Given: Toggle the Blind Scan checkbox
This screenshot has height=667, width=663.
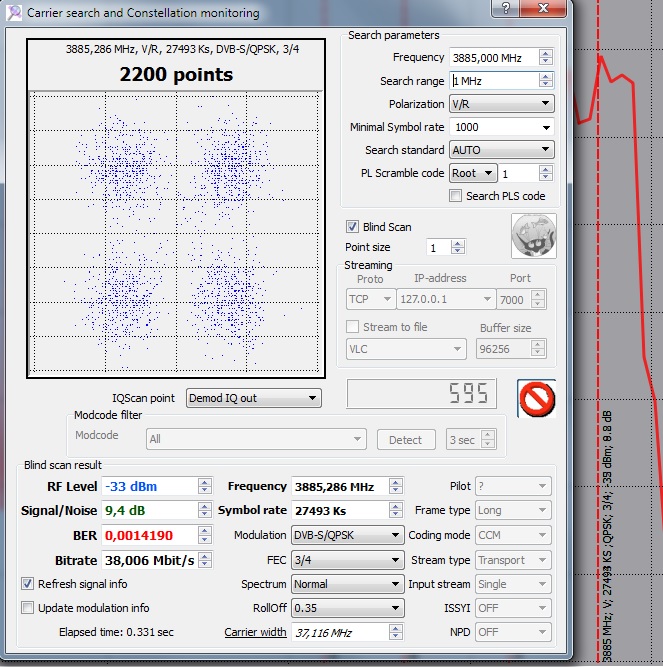Looking at the screenshot, I should point(352,227).
